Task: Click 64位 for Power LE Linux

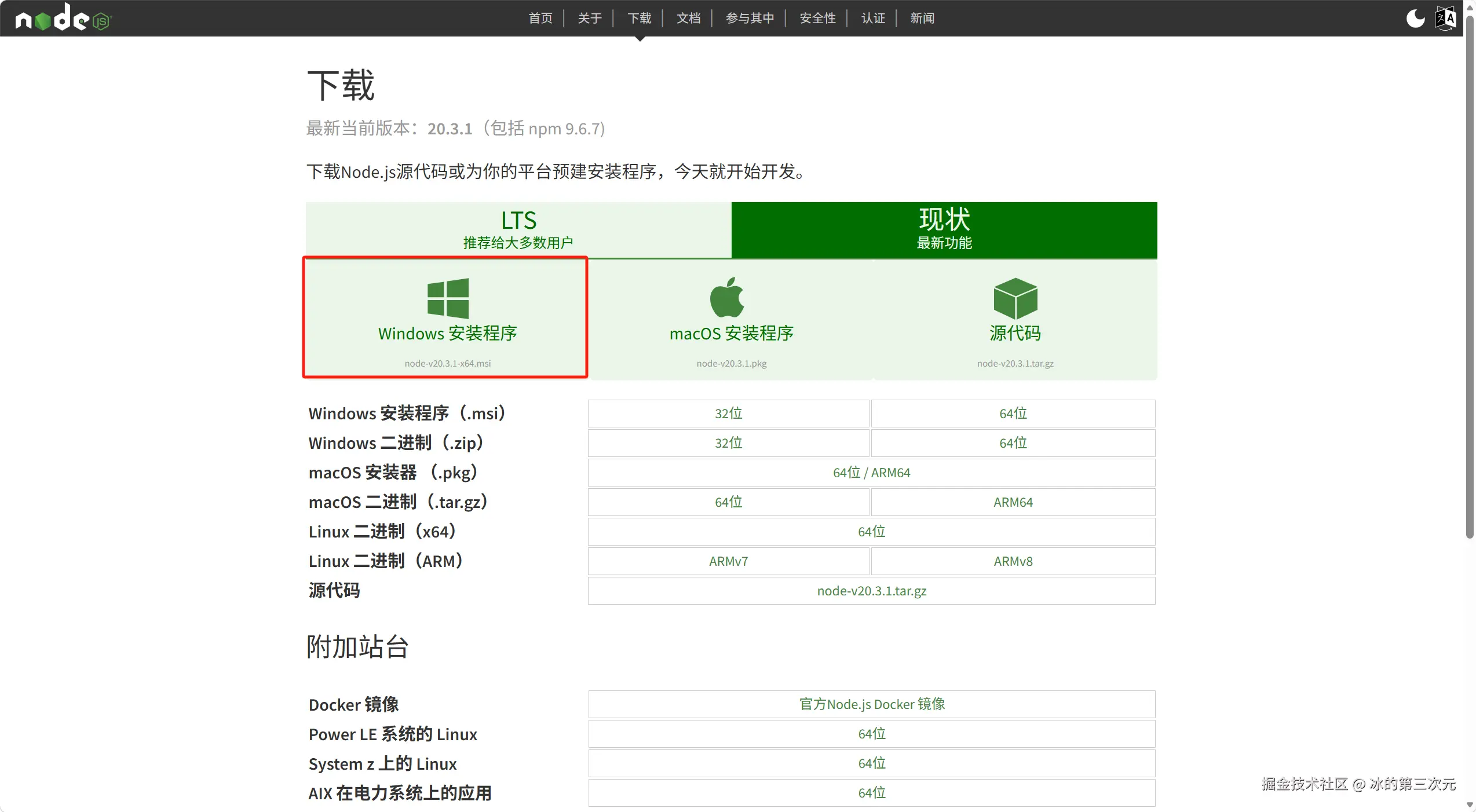Action: 871,734
